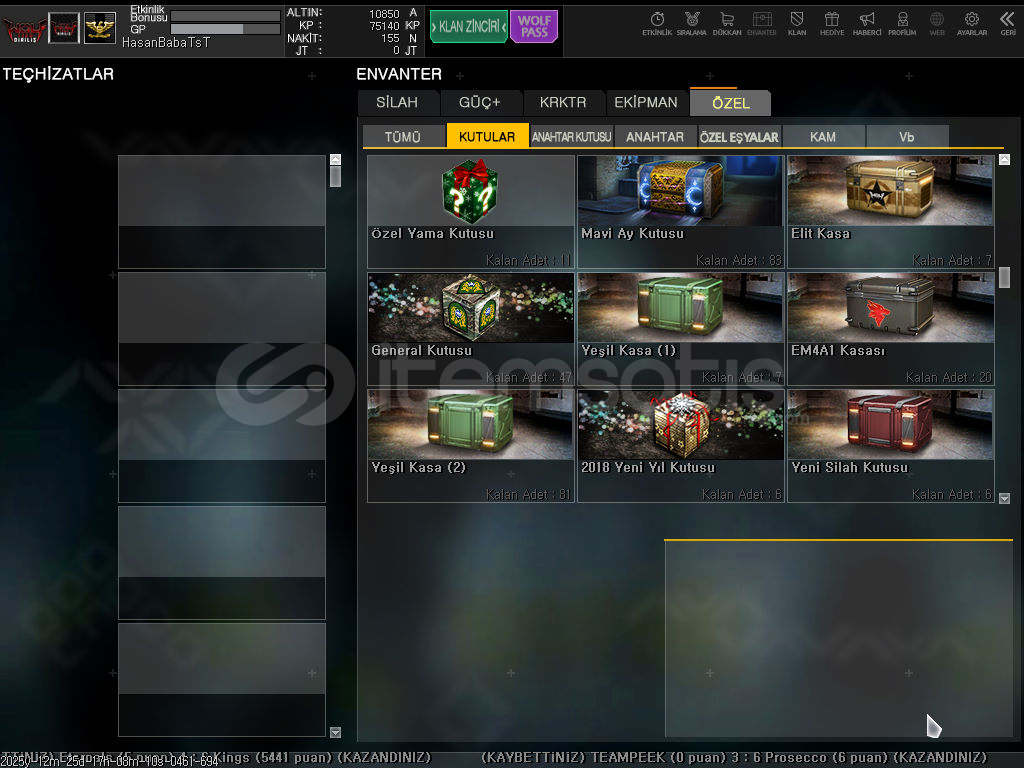This screenshot has height=768, width=1024.
Task: Switch to the Silah tab
Action: click(397, 102)
